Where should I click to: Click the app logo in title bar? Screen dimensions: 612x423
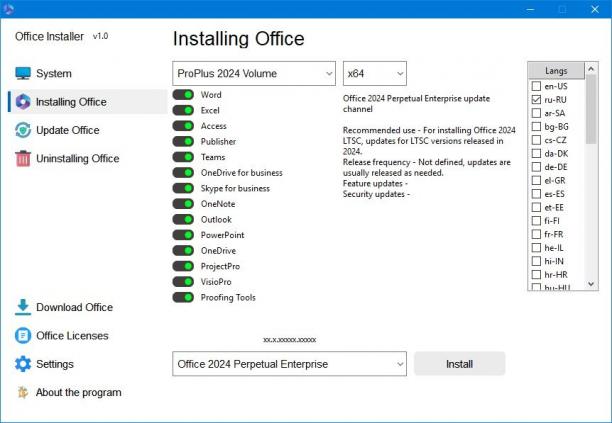click(x=8, y=9)
